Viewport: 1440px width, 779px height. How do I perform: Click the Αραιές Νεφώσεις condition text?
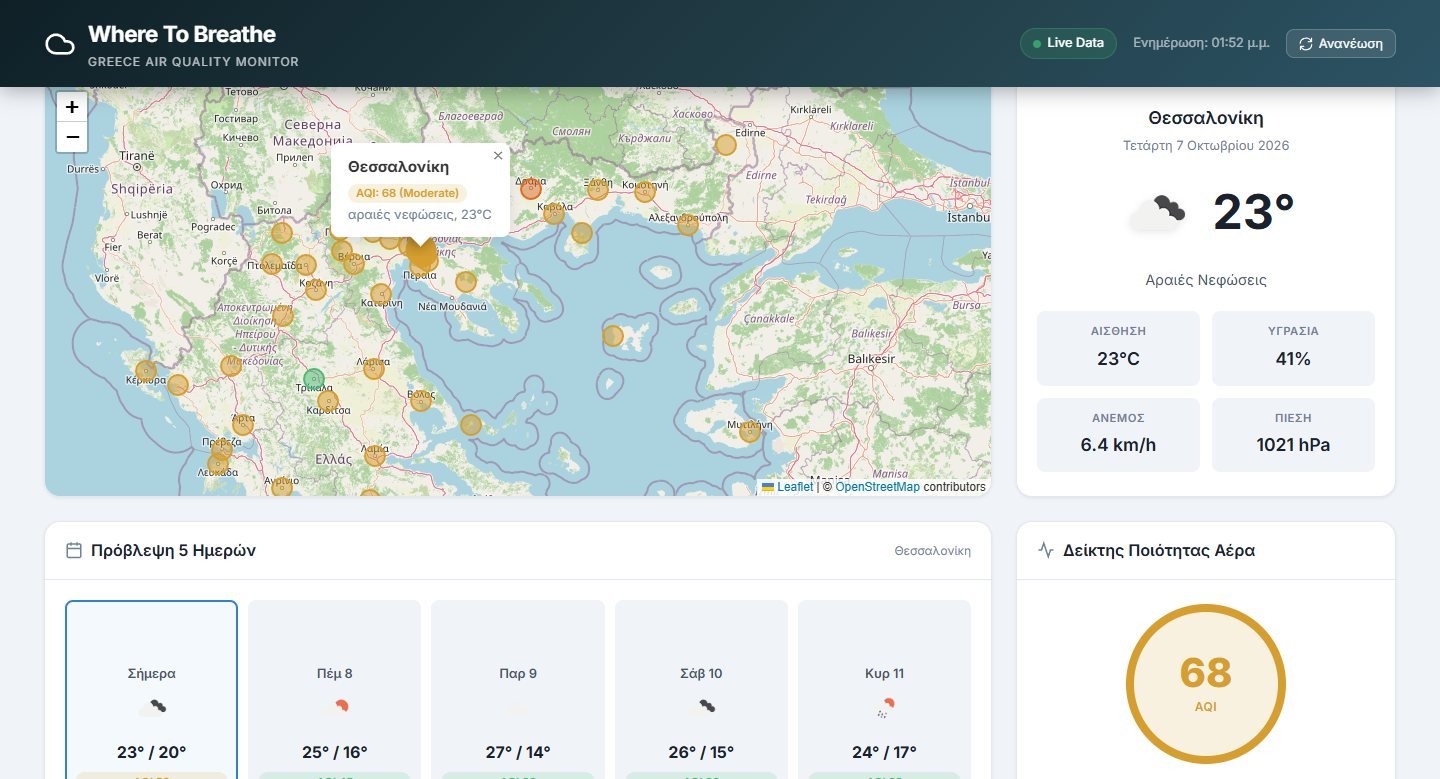click(1206, 280)
